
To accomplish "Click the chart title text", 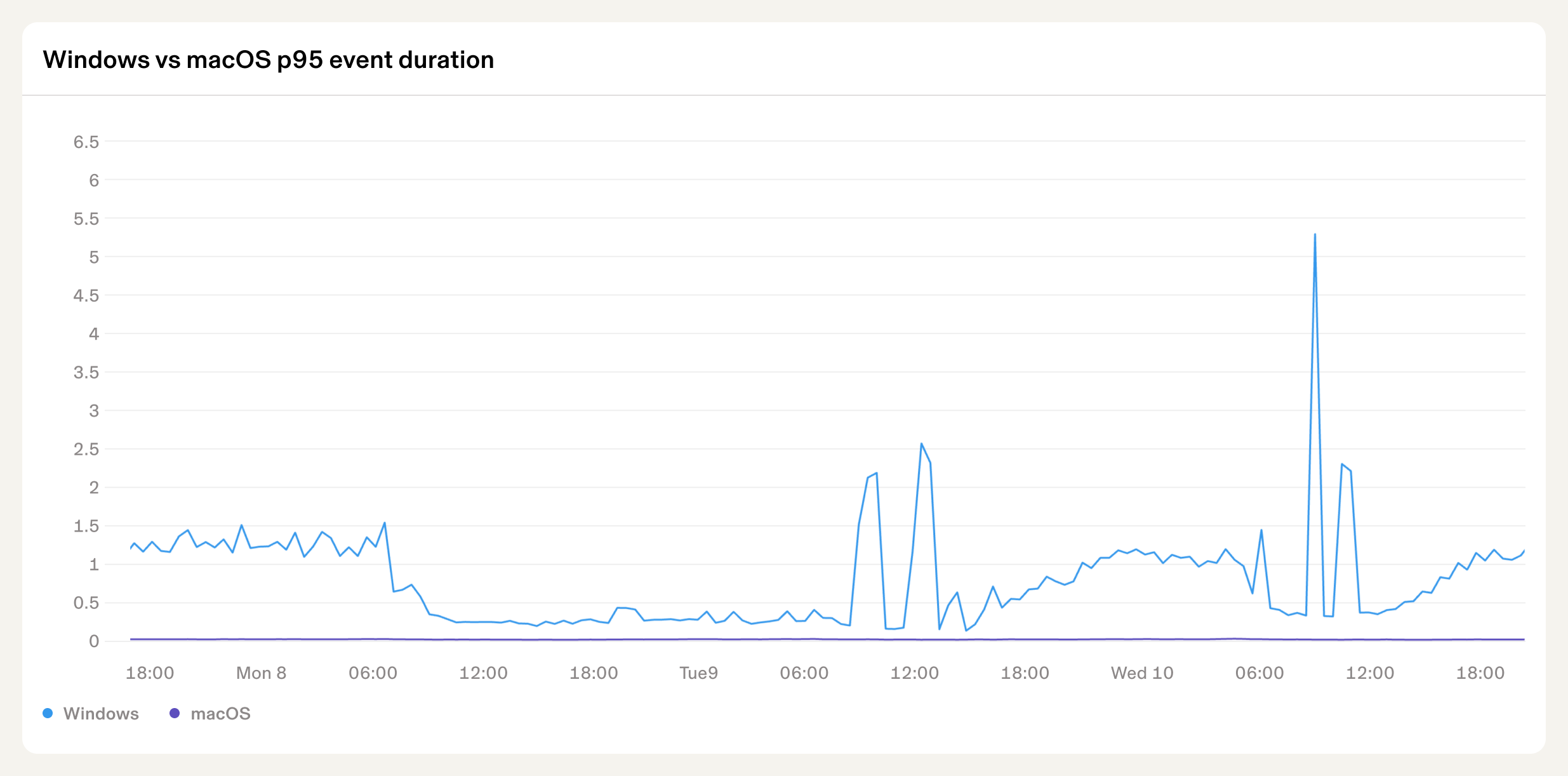I will [268, 60].
